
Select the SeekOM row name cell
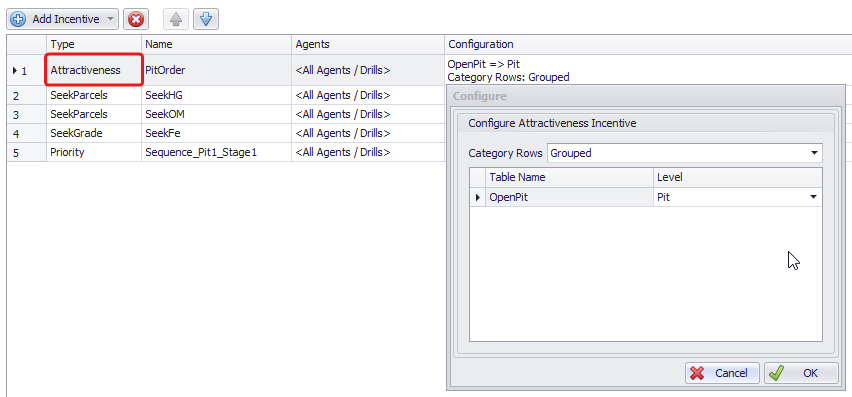pos(216,115)
